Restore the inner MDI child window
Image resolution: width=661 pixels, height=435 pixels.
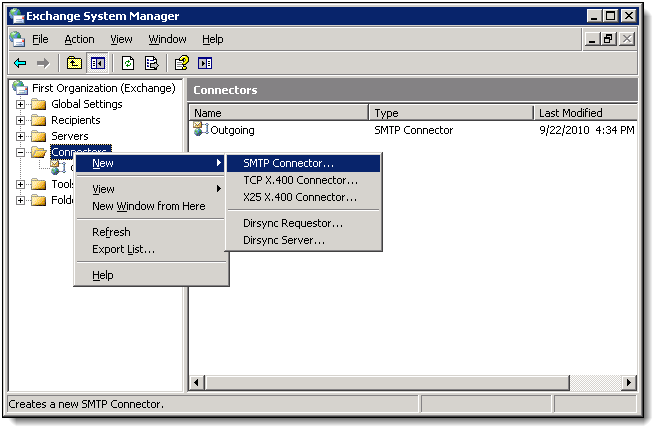(608, 39)
